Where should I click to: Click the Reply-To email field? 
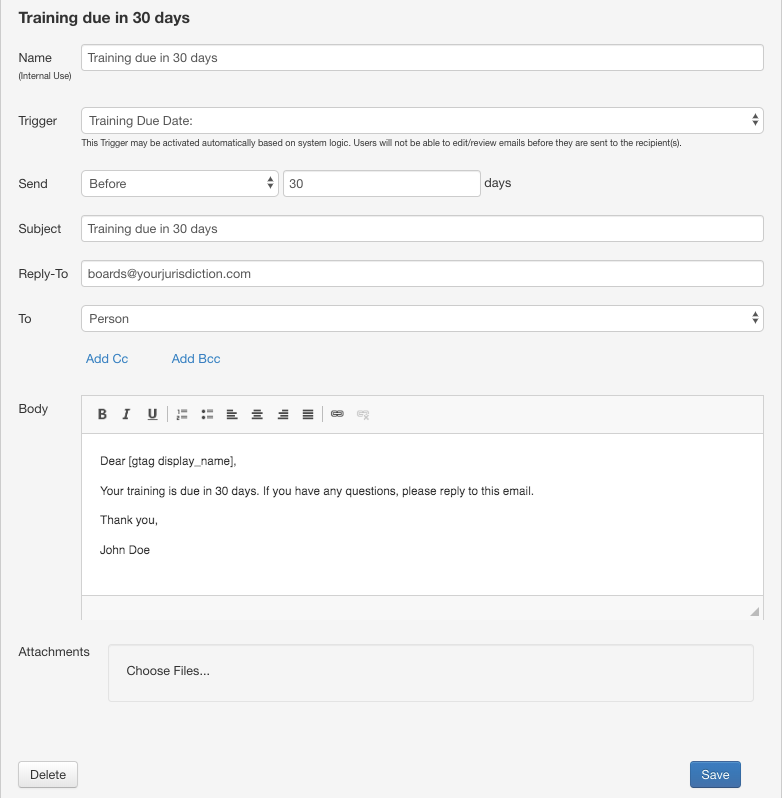(422, 274)
